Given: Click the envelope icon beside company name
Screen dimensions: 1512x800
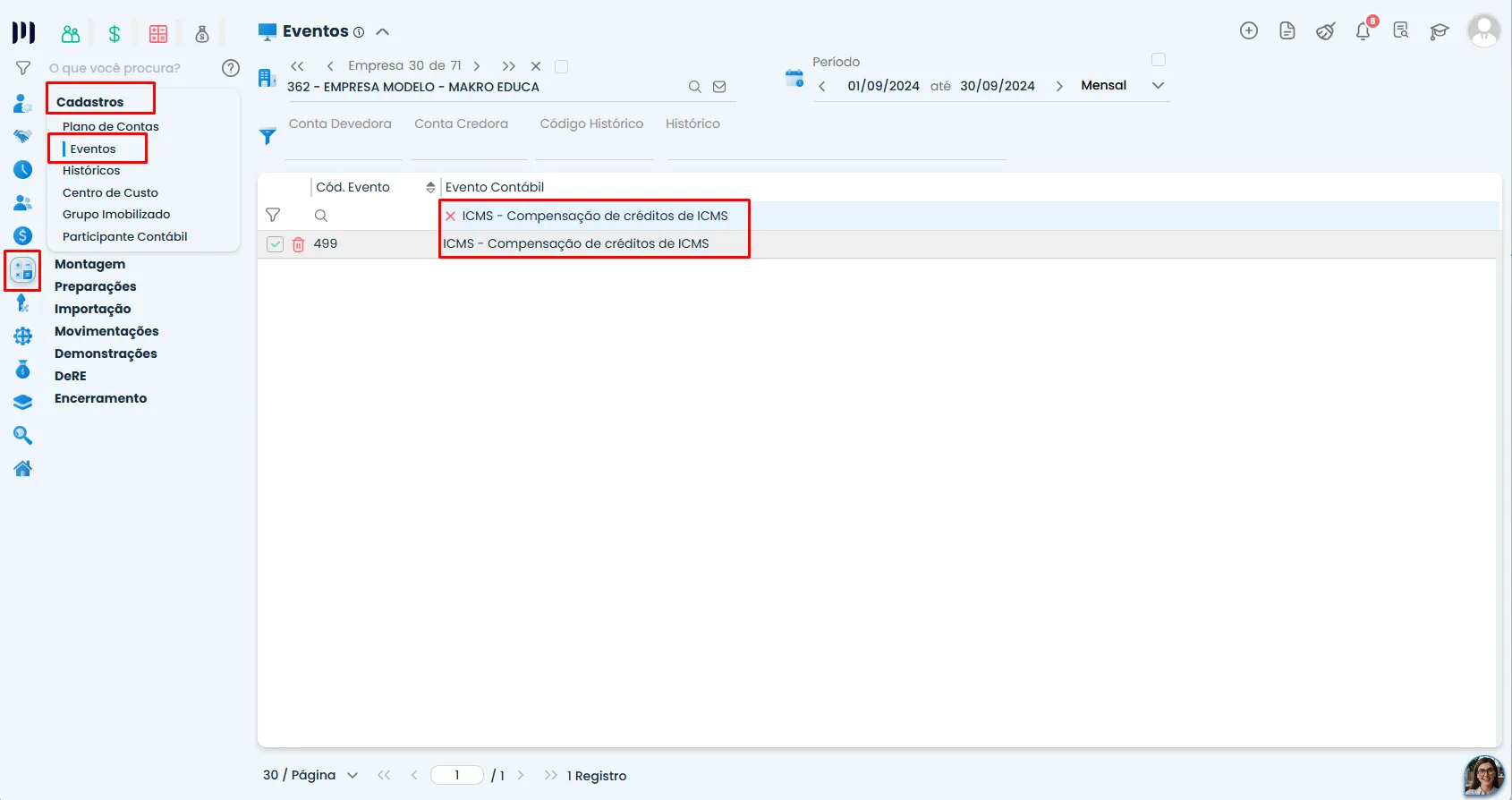Looking at the screenshot, I should (x=719, y=87).
